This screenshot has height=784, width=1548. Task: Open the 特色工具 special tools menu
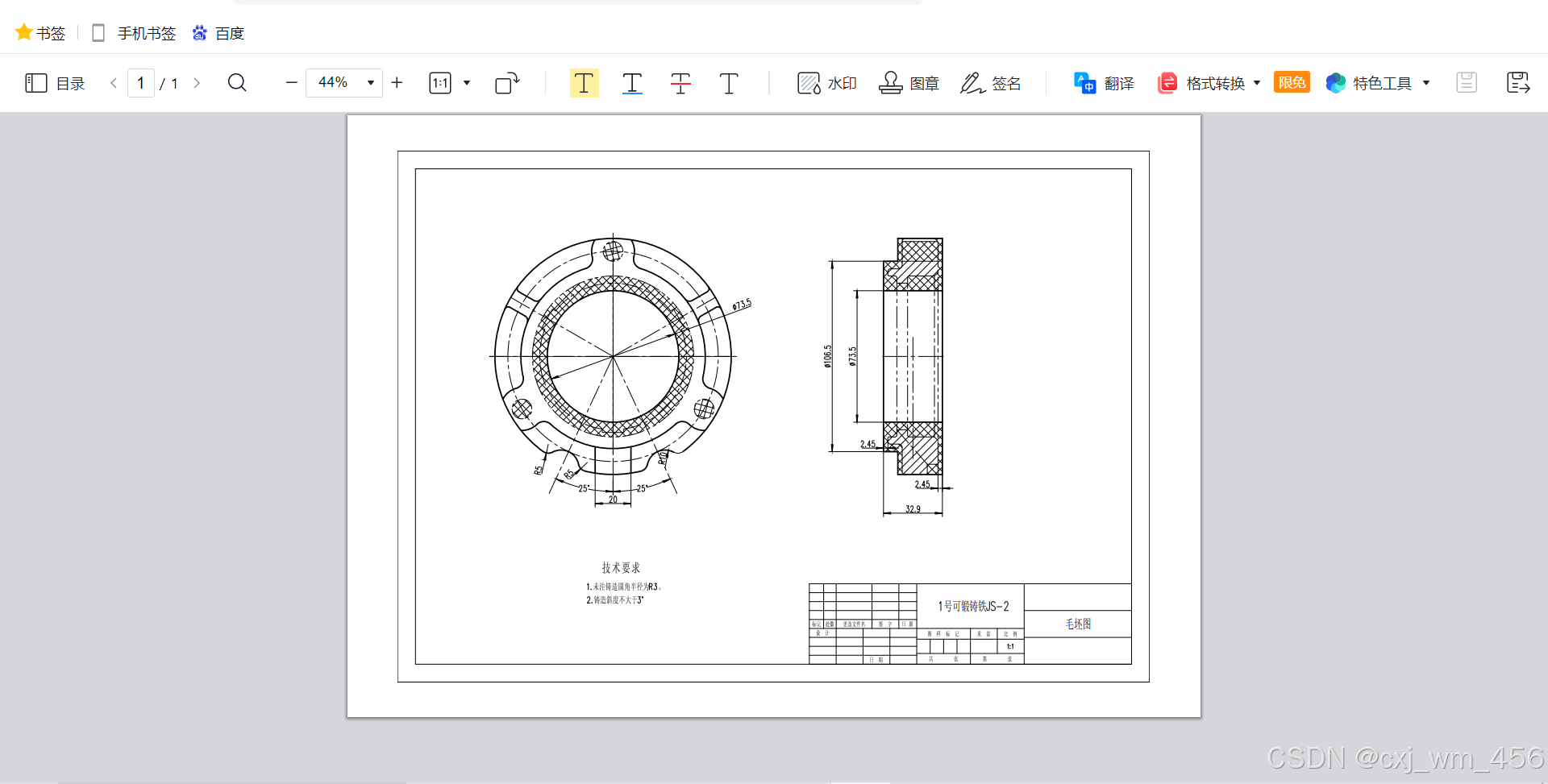(1378, 83)
